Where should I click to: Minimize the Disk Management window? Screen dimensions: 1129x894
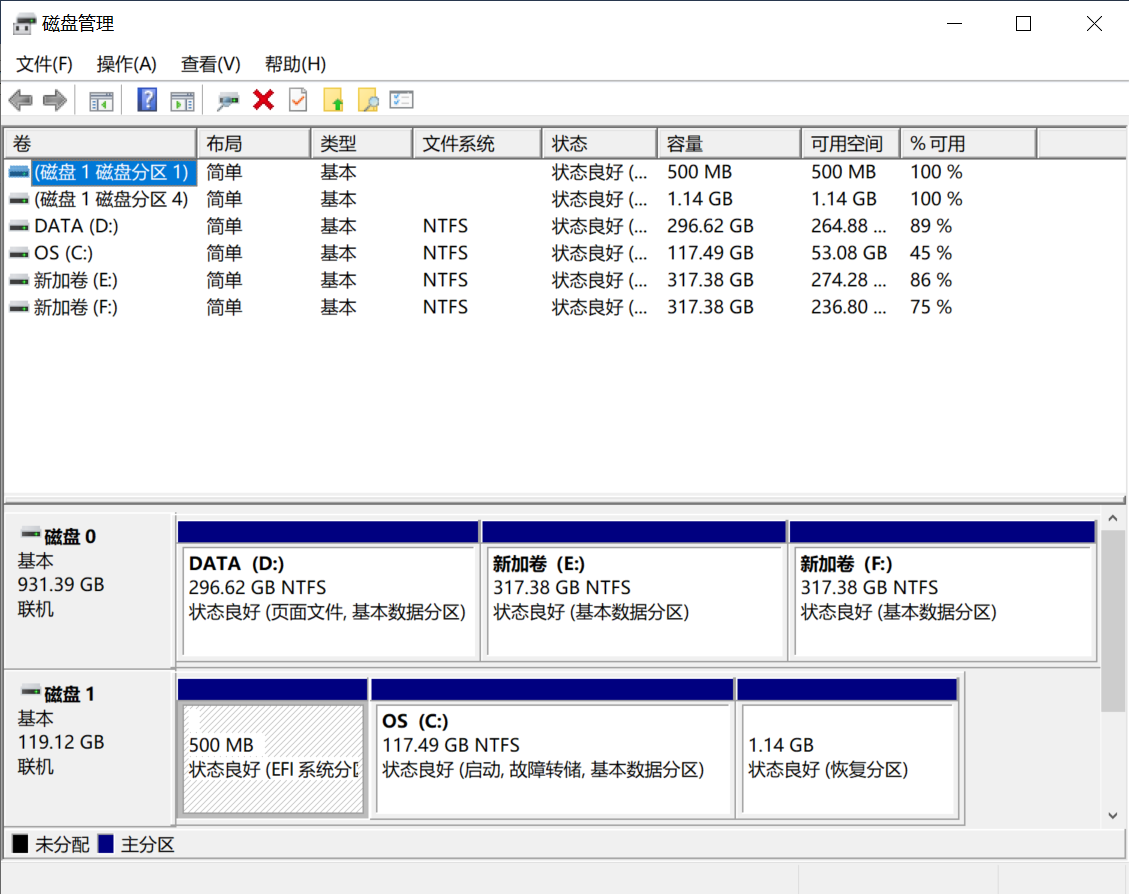[x=955, y=24]
